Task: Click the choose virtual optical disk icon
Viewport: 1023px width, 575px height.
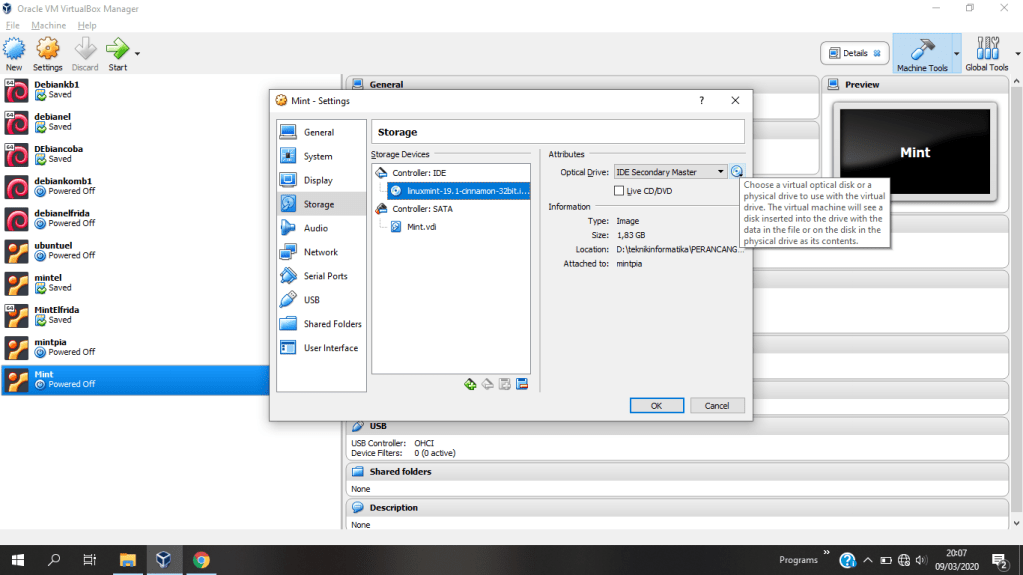Action: [737, 172]
